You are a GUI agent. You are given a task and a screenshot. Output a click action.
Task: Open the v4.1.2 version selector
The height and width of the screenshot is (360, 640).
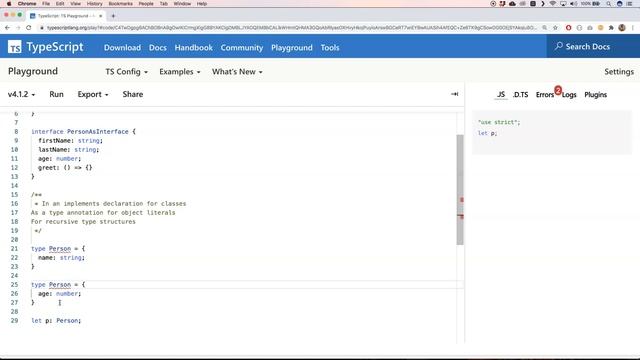[21, 94]
